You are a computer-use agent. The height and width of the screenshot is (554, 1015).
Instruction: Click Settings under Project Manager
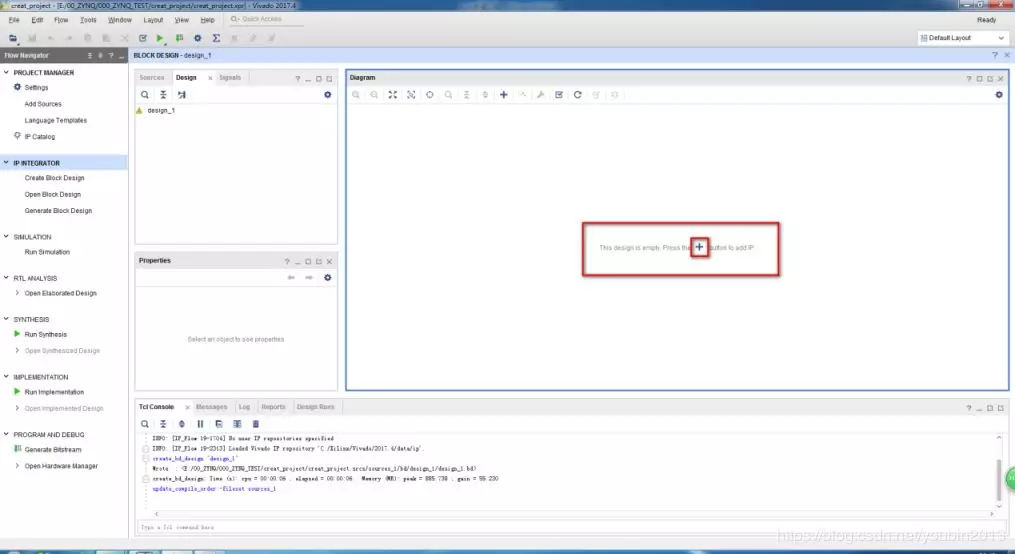(36, 87)
